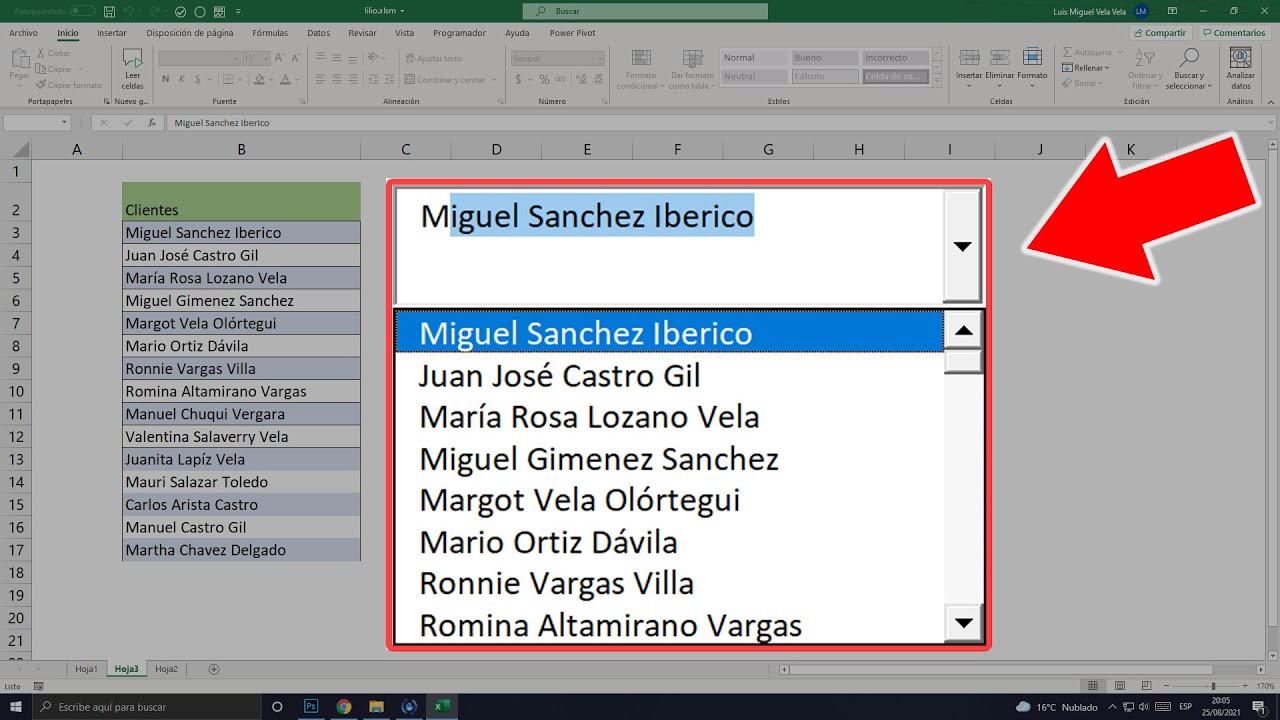Open Hoja2 sheet tab
This screenshot has width=1280, height=720.
pos(166,668)
